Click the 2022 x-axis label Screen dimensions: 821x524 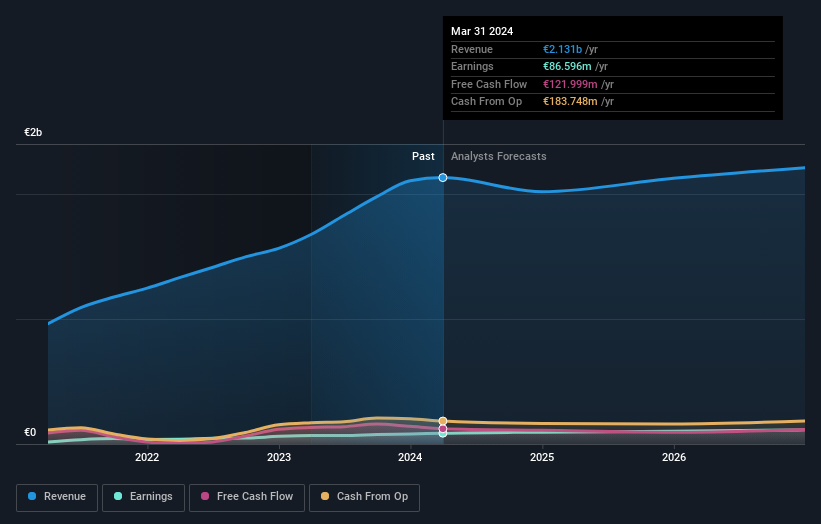[147, 457]
